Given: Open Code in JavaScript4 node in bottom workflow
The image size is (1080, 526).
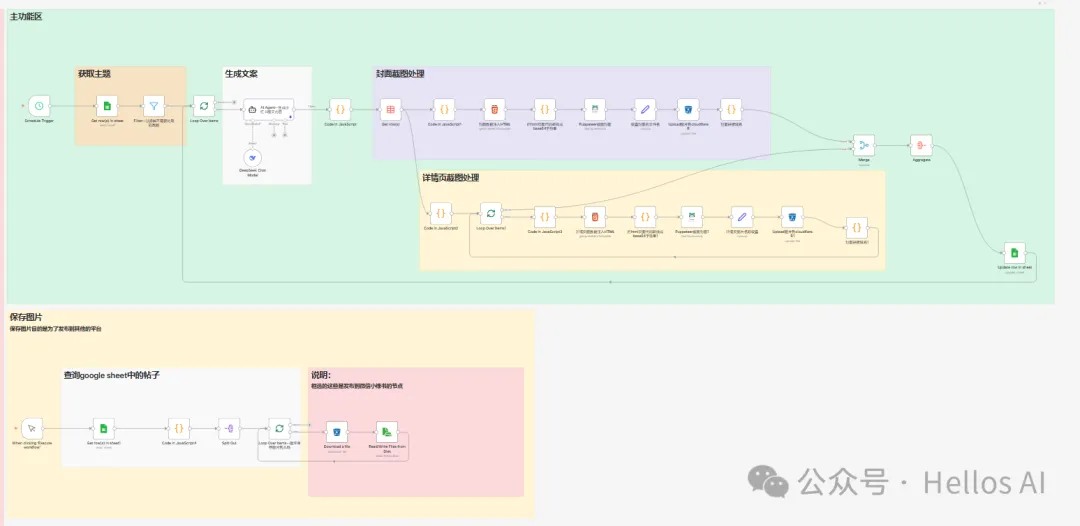Looking at the screenshot, I should coord(179,427).
